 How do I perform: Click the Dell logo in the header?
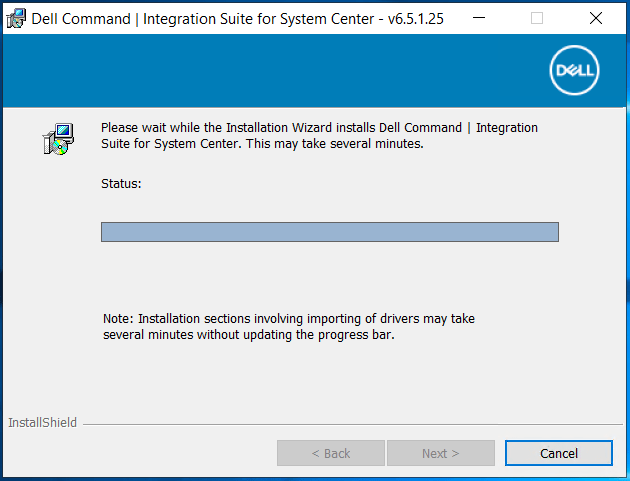pyautogui.click(x=574, y=71)
